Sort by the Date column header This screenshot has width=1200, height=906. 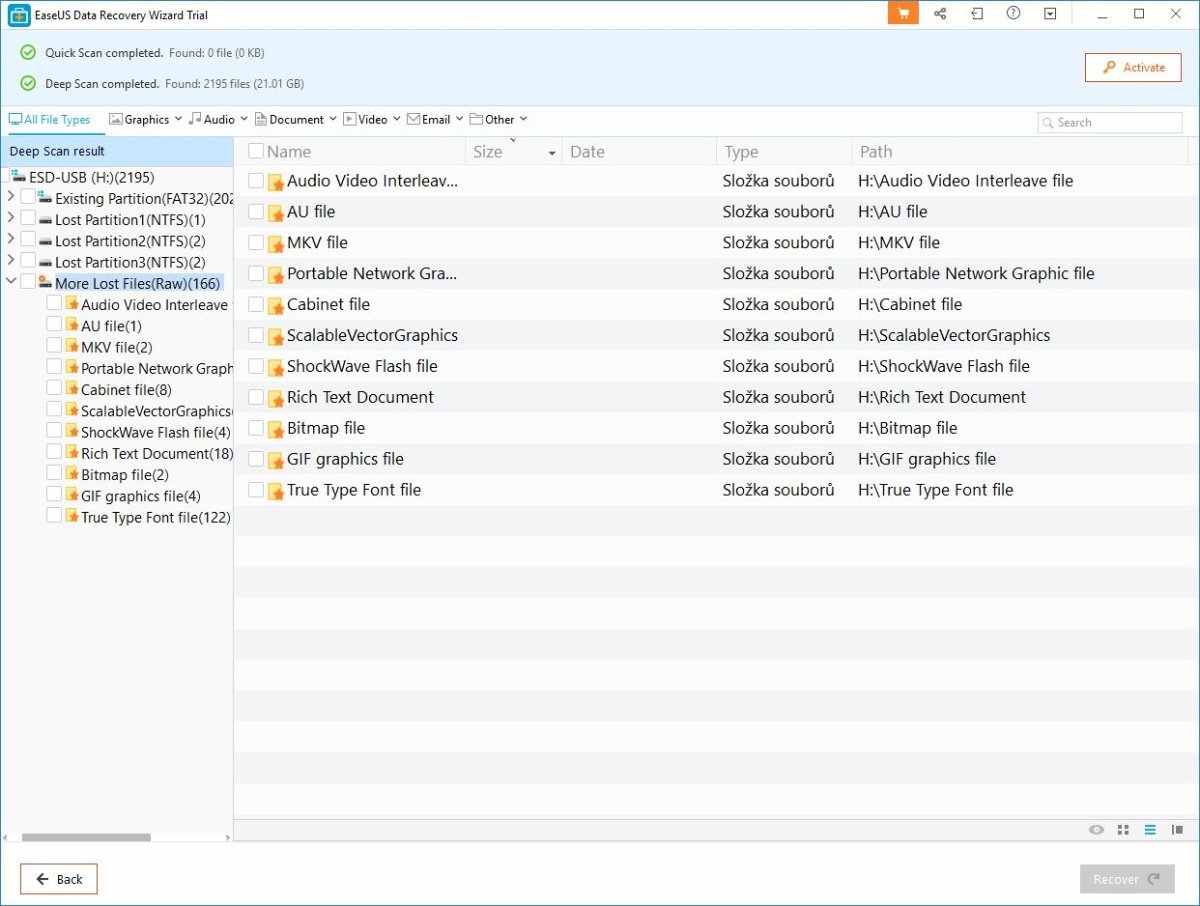(587, 152)
